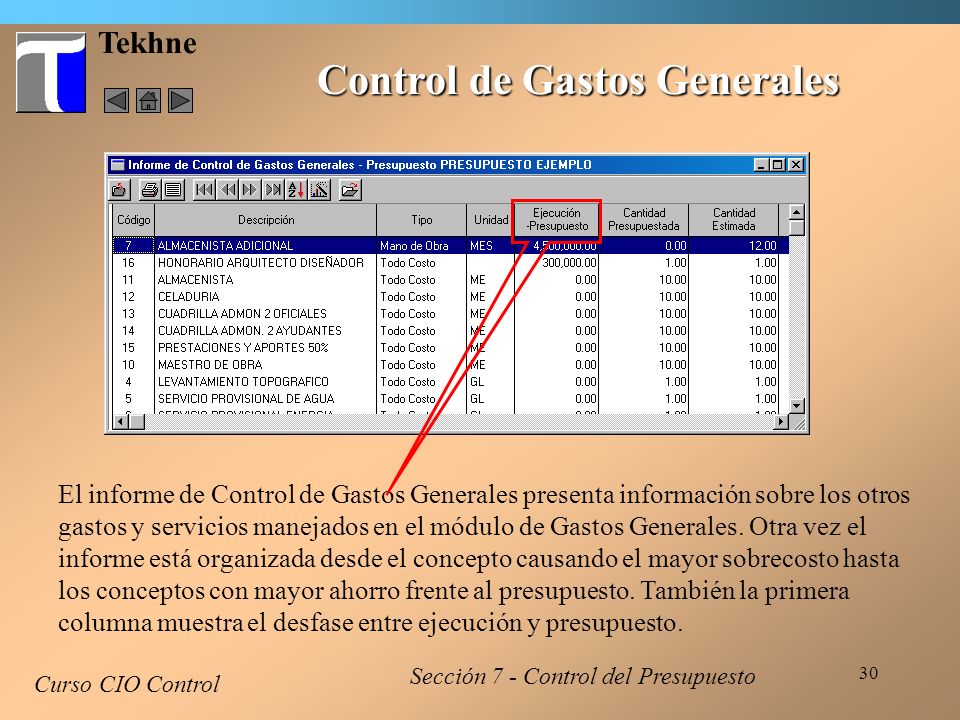Click the 12.00 estimated quantity cell
The width and height of the screenshot is (960, 720).
[733, 246]
